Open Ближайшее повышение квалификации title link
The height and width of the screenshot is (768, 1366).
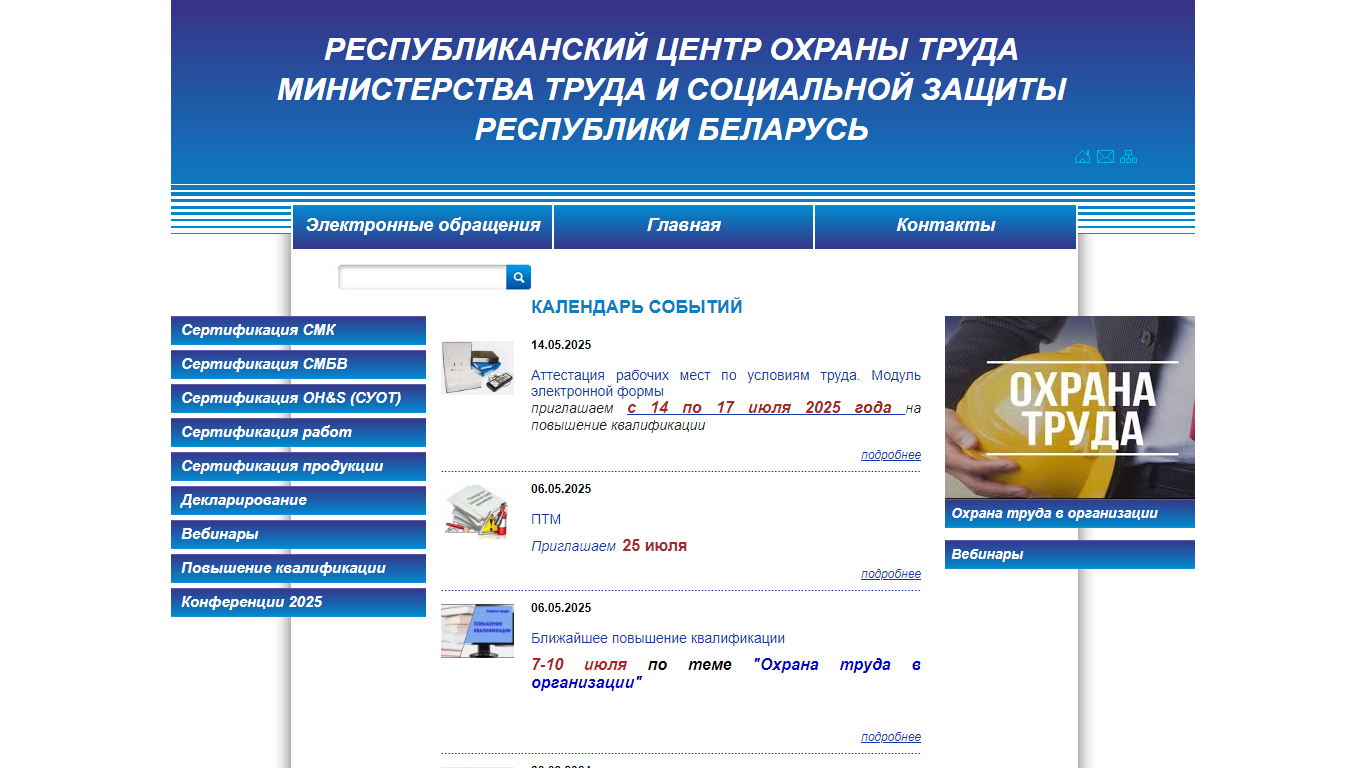[x=658, y=639]
